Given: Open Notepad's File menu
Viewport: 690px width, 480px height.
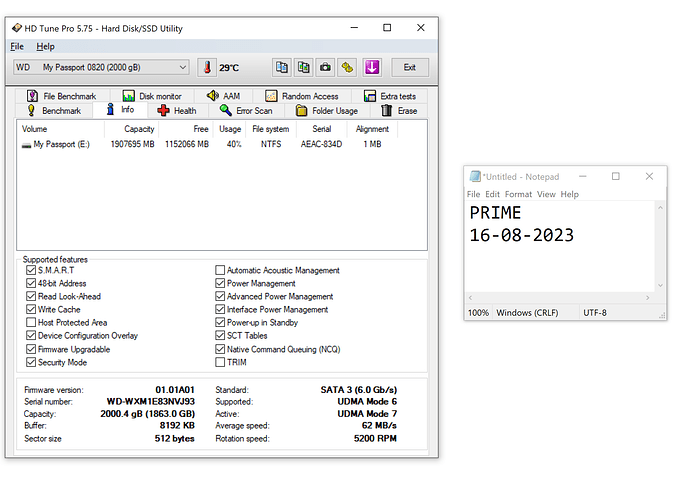Looking at the screenshot, I should pos(473,194).
